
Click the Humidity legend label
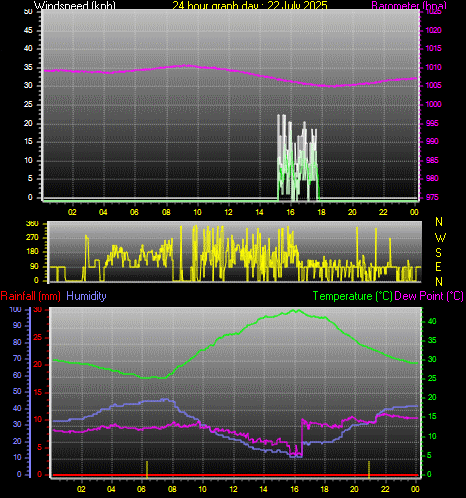[x=86, y=296]
